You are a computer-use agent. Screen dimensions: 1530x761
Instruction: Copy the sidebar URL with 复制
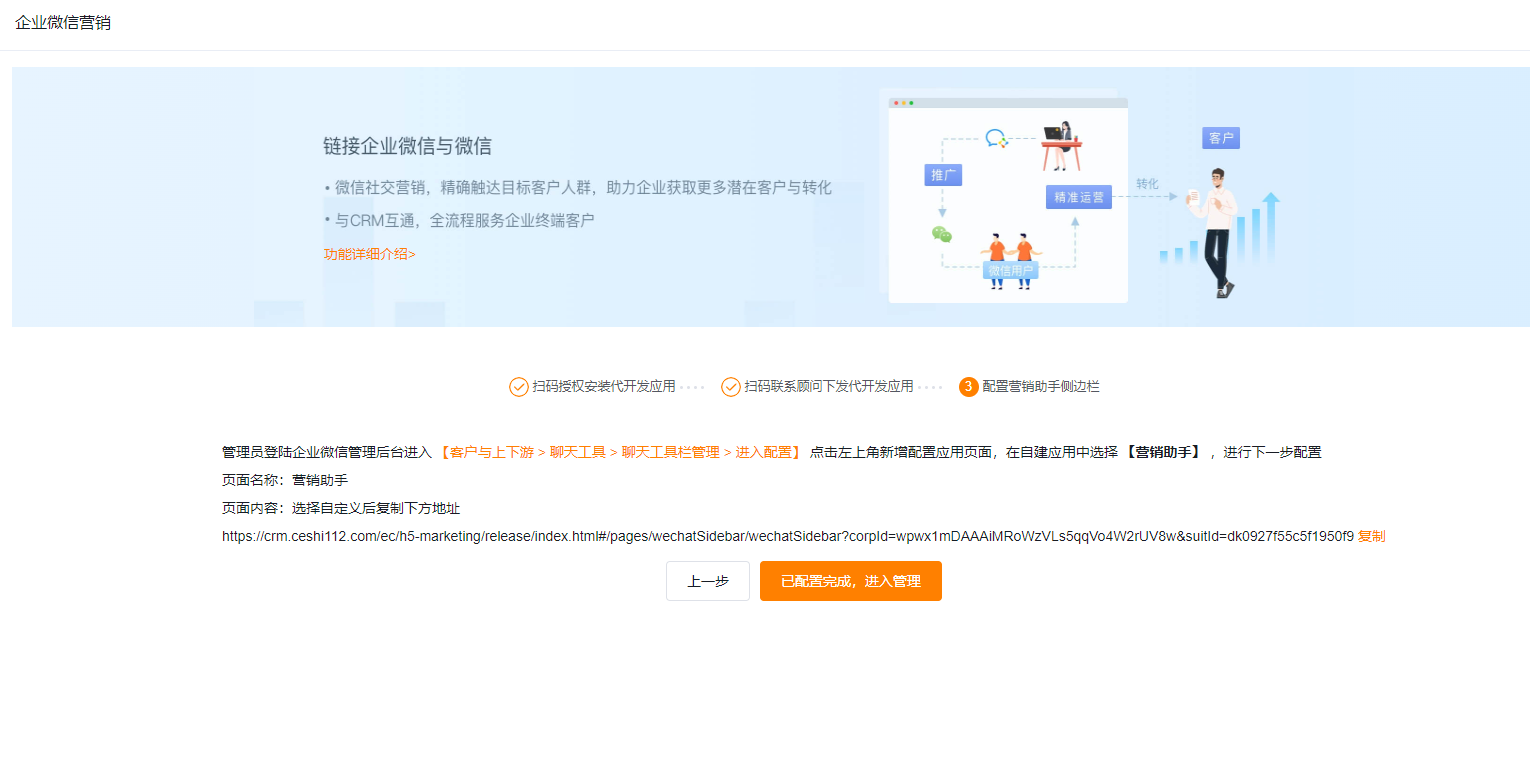click(x=1372, y=536)
